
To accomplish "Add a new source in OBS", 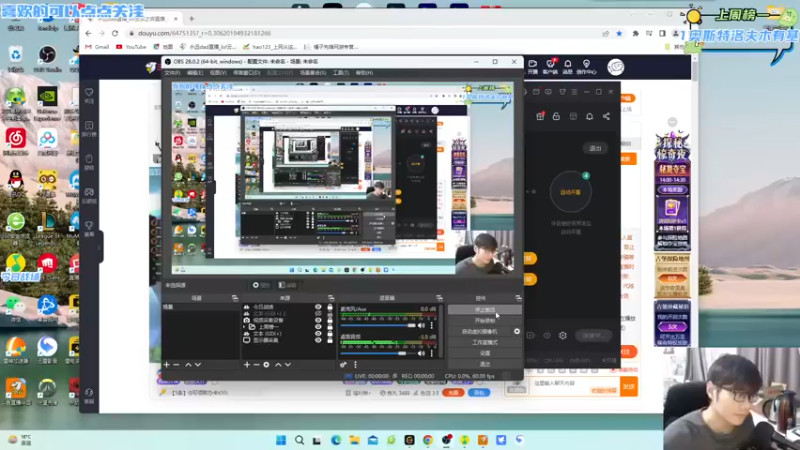I will 247,365.
